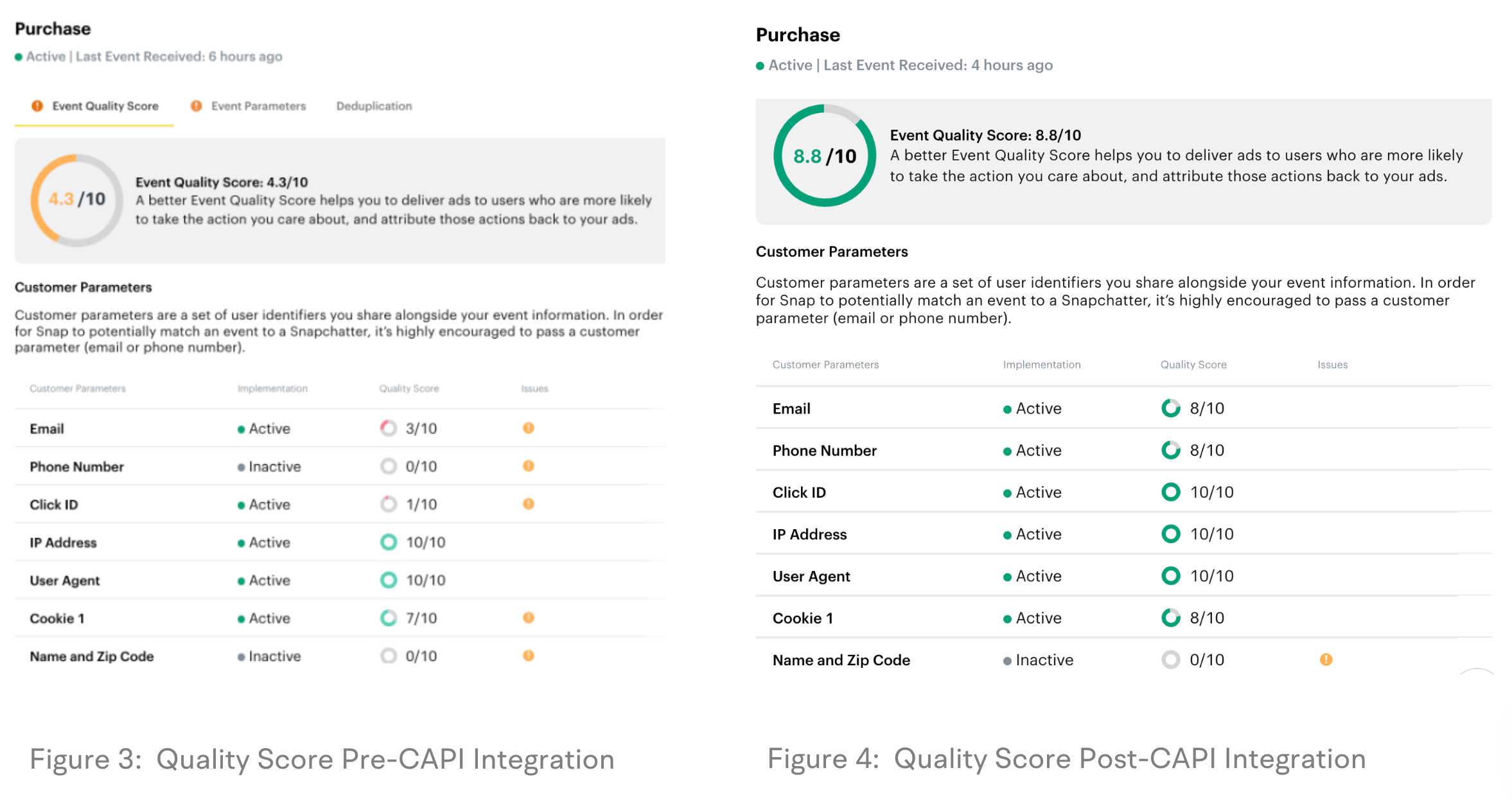Click the Name and Zip Code warning icon, left panel

click(528, 656)
